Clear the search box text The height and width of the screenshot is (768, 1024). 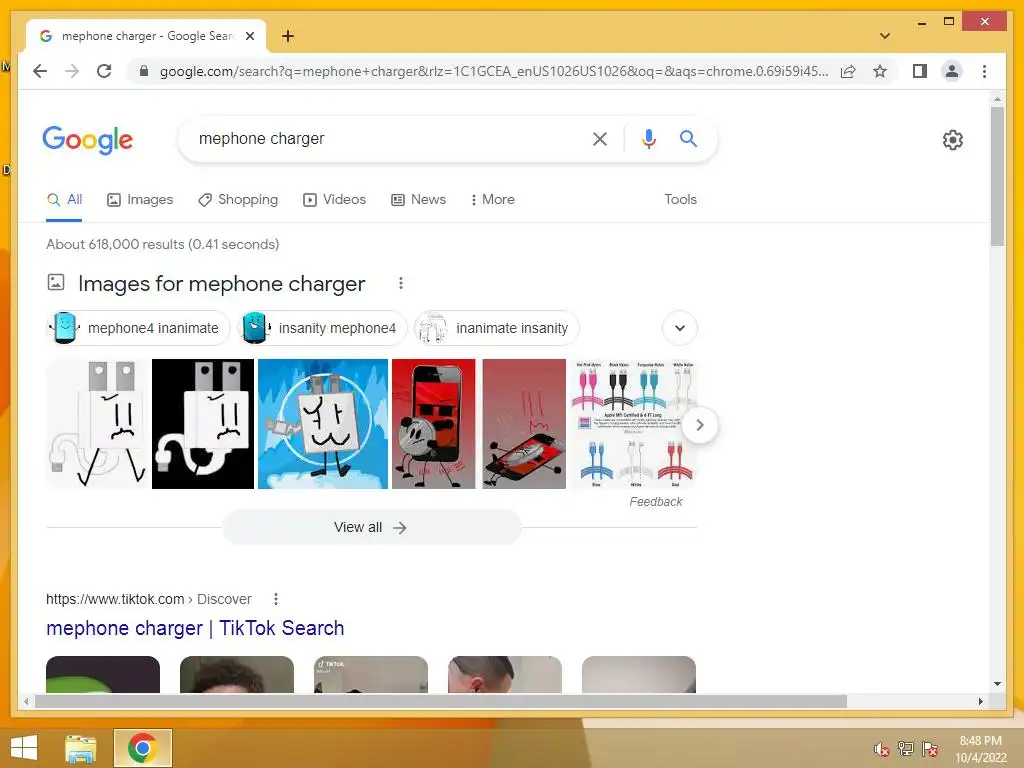[600, 138]
